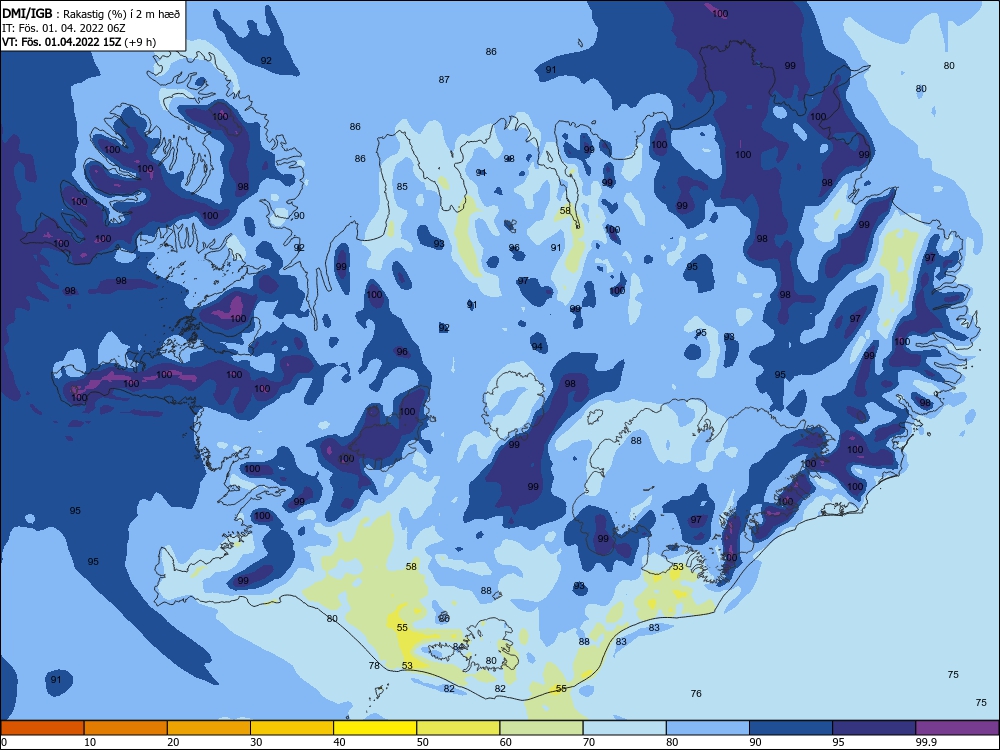Click the map humidity value '78'
Image resolution: width=1000 pixels, height=750 pixels.
point(374,665)
